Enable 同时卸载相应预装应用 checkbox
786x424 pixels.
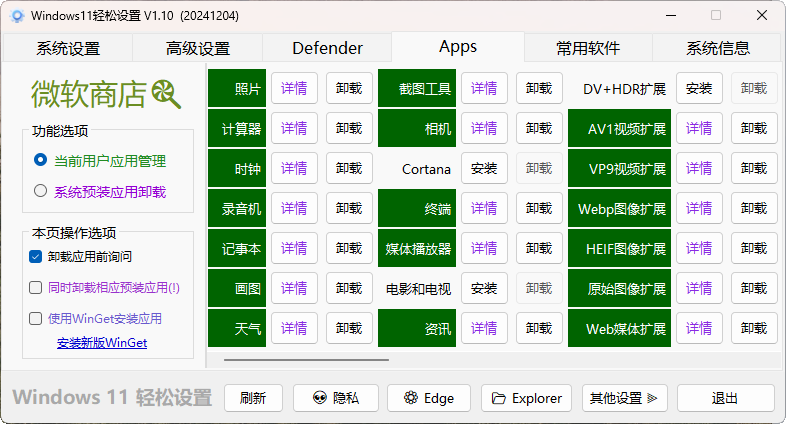[36, 287]
